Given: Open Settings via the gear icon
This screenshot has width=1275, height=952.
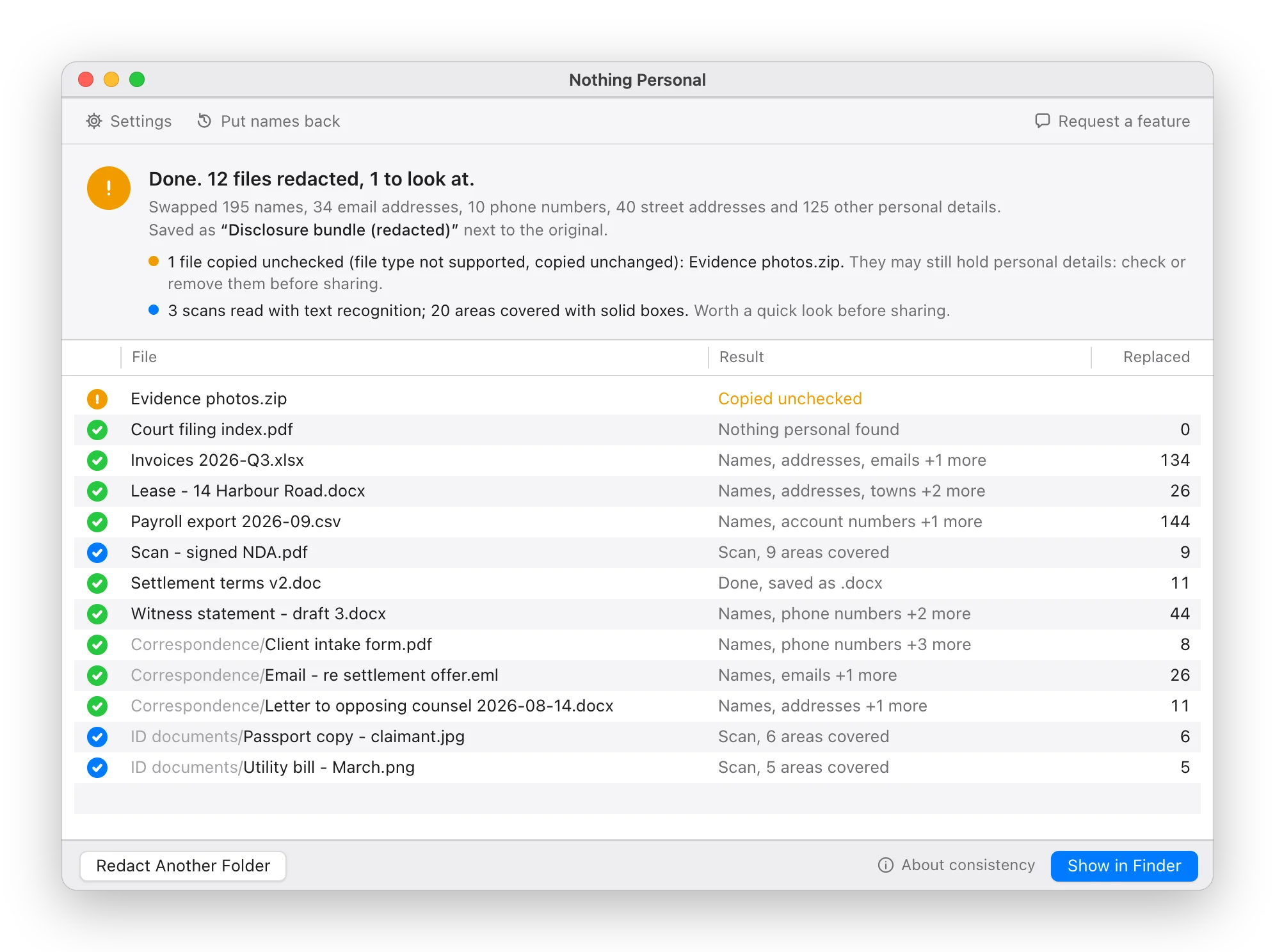Looking at the screenshot, I should pyautogui.click(x=94, y=121).
